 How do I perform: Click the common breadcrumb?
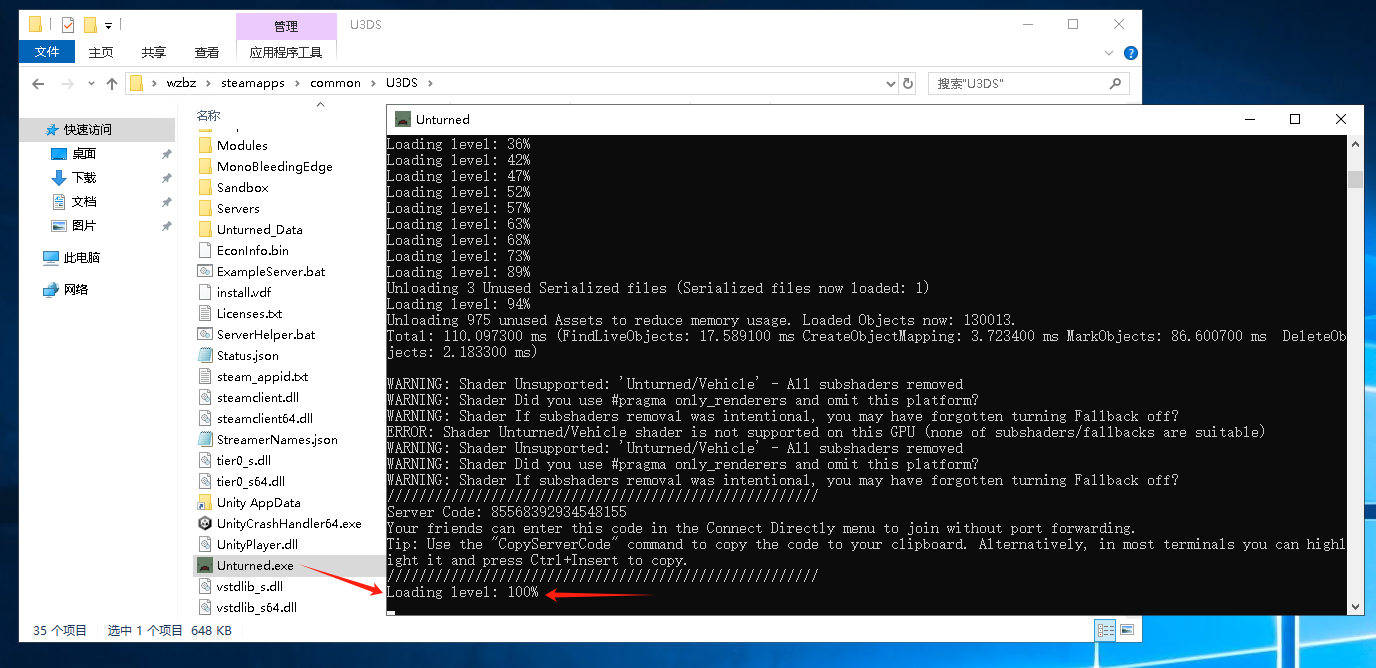335,83
